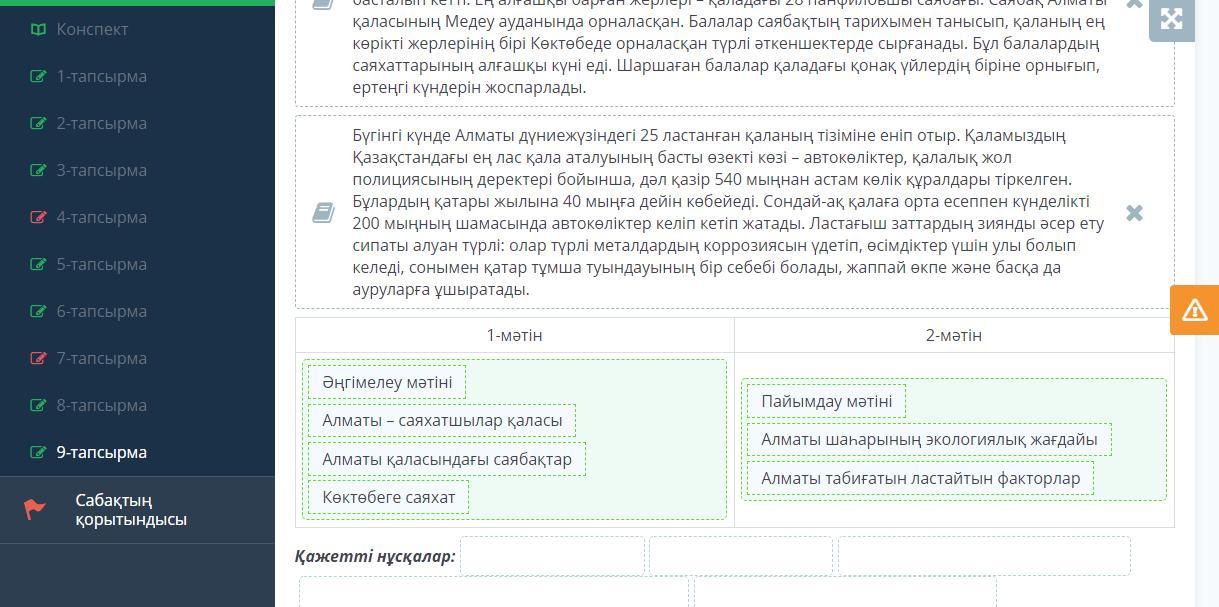Click the orange warning triangle icon

point(1194,310)
